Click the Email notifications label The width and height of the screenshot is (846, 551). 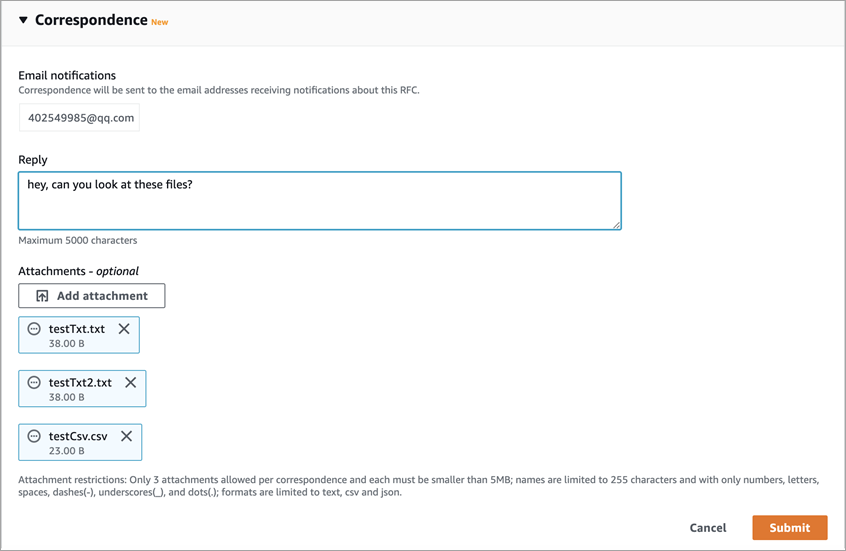(x=67, y=75)
